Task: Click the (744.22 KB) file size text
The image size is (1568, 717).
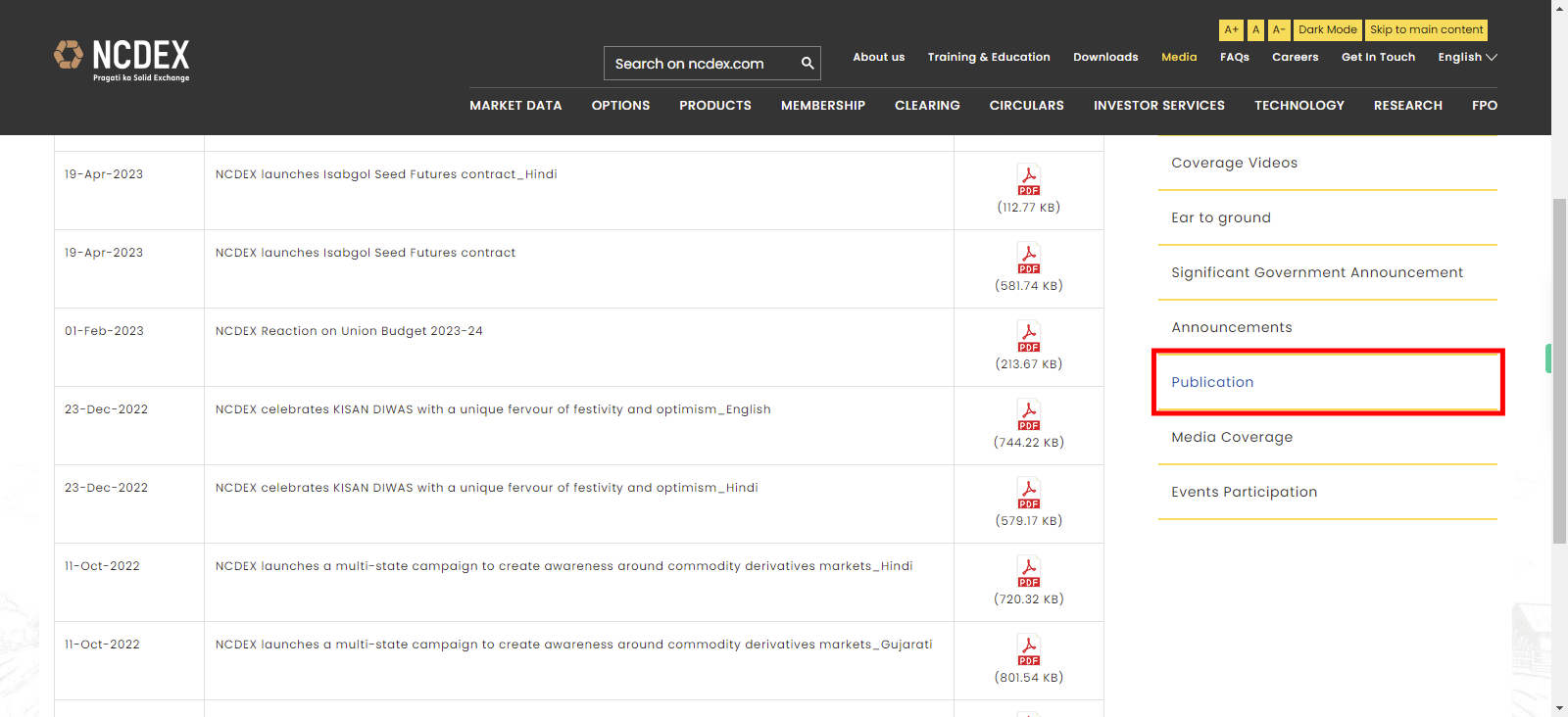Action: point(1029,443)
